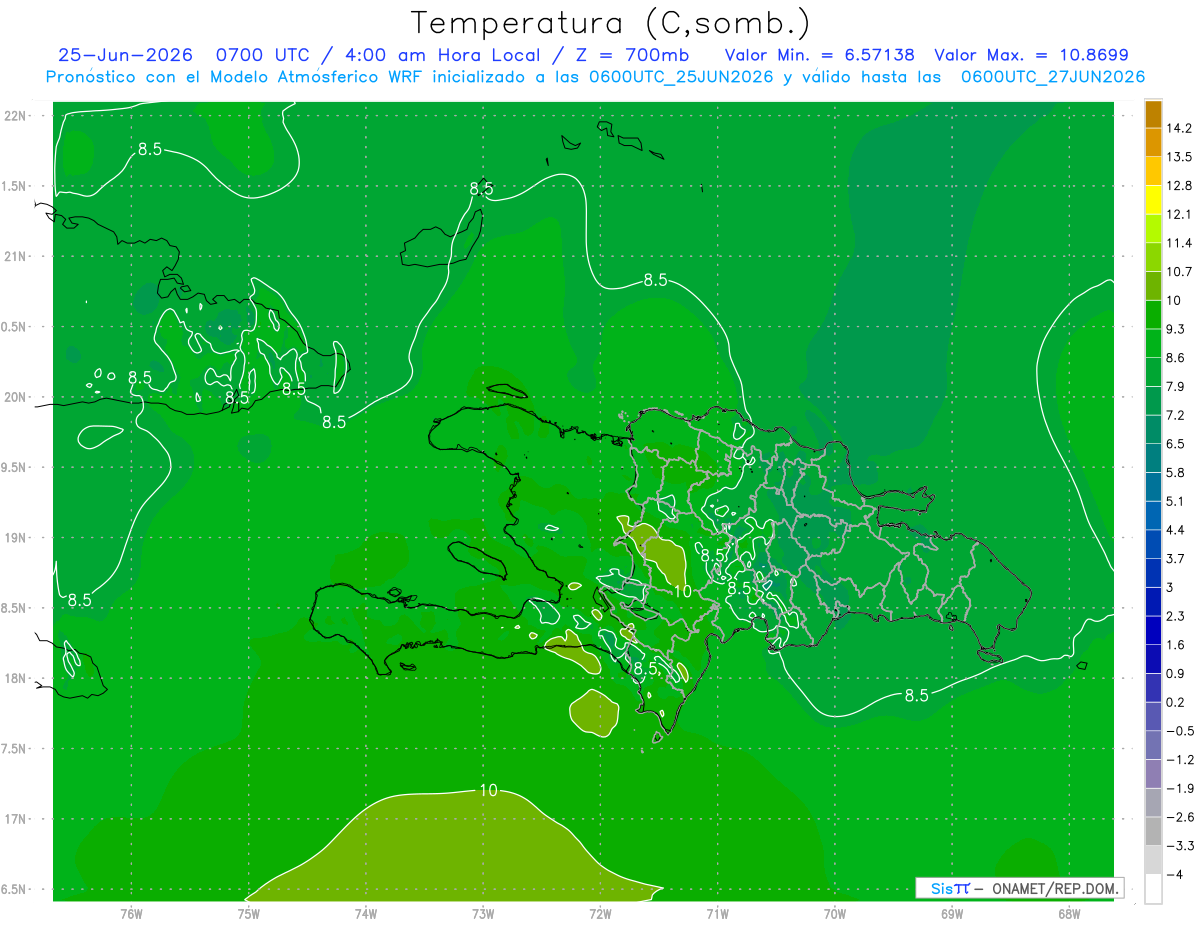Click the "10.7" color scale label
Viewport: 1200px width, 927px height.
(x=1179, y=271)
